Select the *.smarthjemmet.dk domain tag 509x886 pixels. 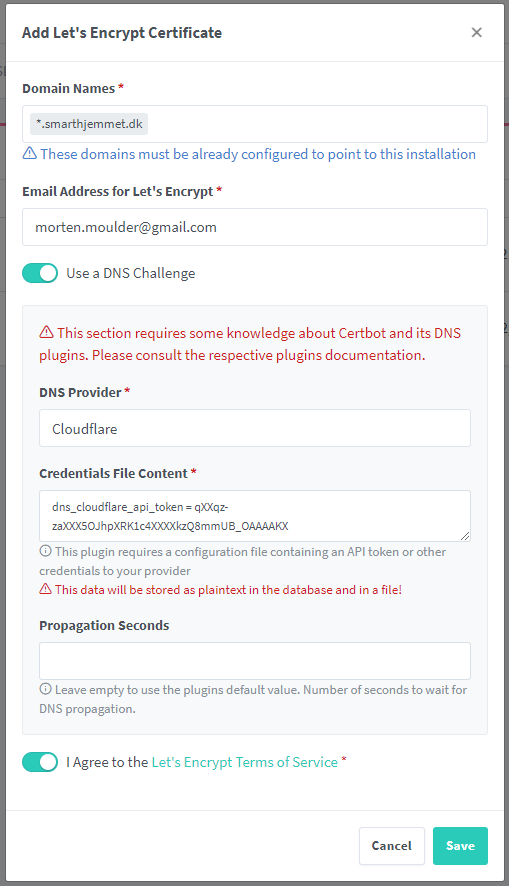click(89, 124)
